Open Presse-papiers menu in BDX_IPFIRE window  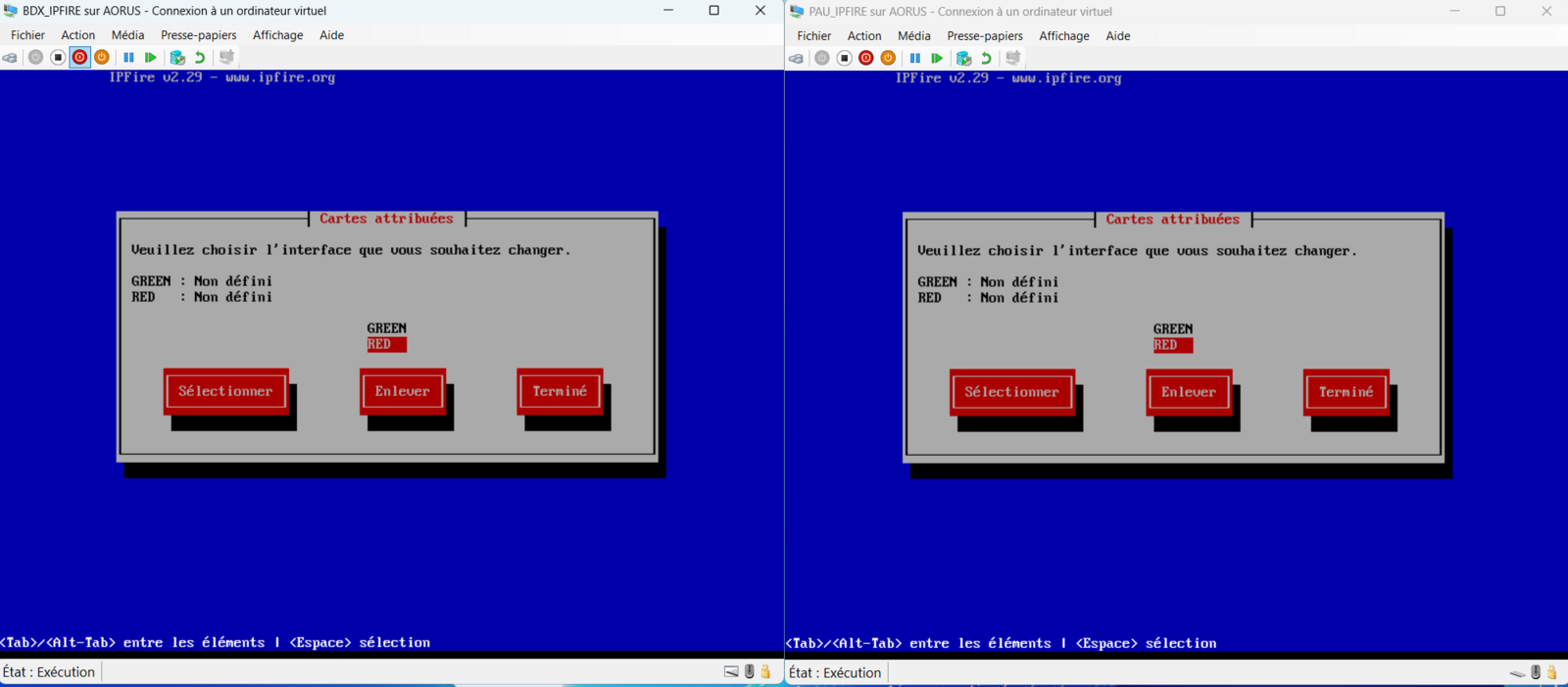point(198,35)
